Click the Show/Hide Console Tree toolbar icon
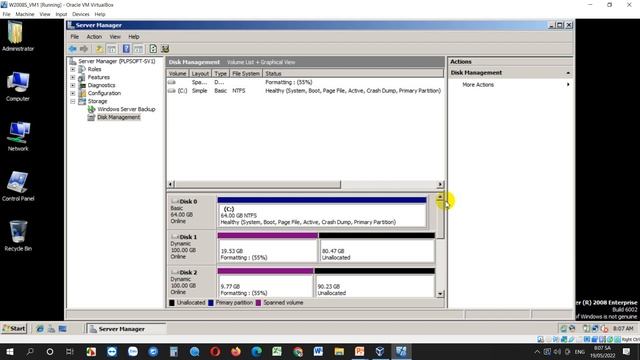640x360 pixels. click(x=111, y=49)
